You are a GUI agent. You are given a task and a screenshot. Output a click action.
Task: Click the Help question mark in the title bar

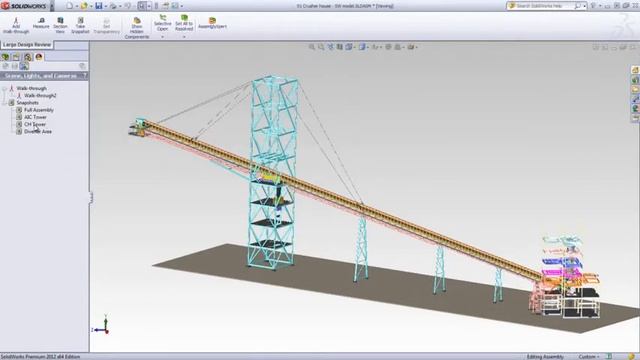click(593, 6)
